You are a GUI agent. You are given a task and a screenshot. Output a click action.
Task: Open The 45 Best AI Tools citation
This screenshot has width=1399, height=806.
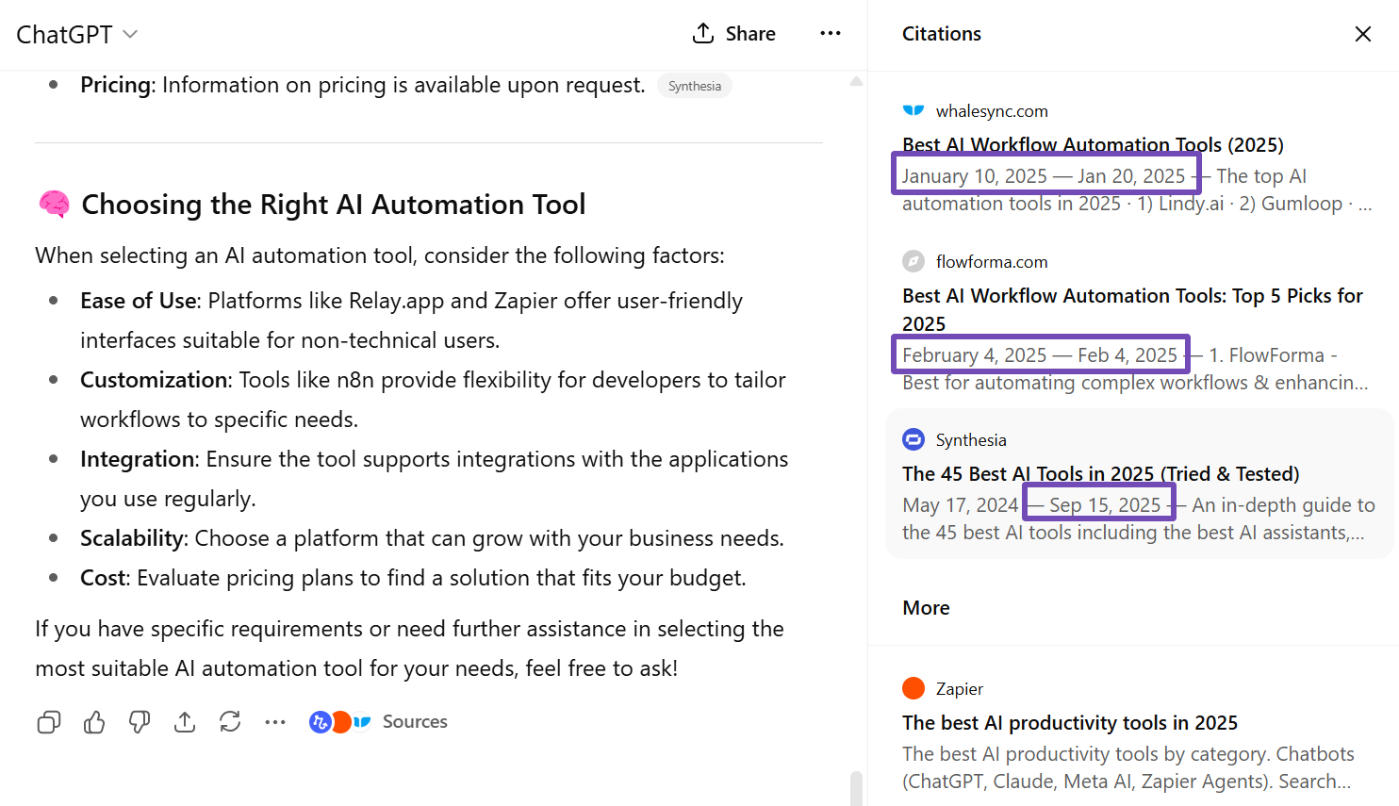[1100, 474]
